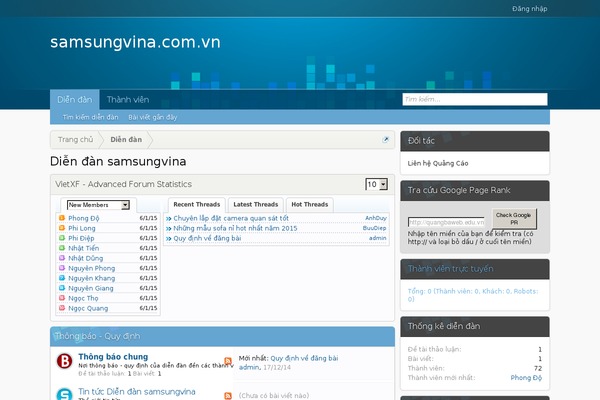Screen dimensions: 600x400
Task: Click the avatar icon beside Nguyên Phong
Action: click(62, 268)
